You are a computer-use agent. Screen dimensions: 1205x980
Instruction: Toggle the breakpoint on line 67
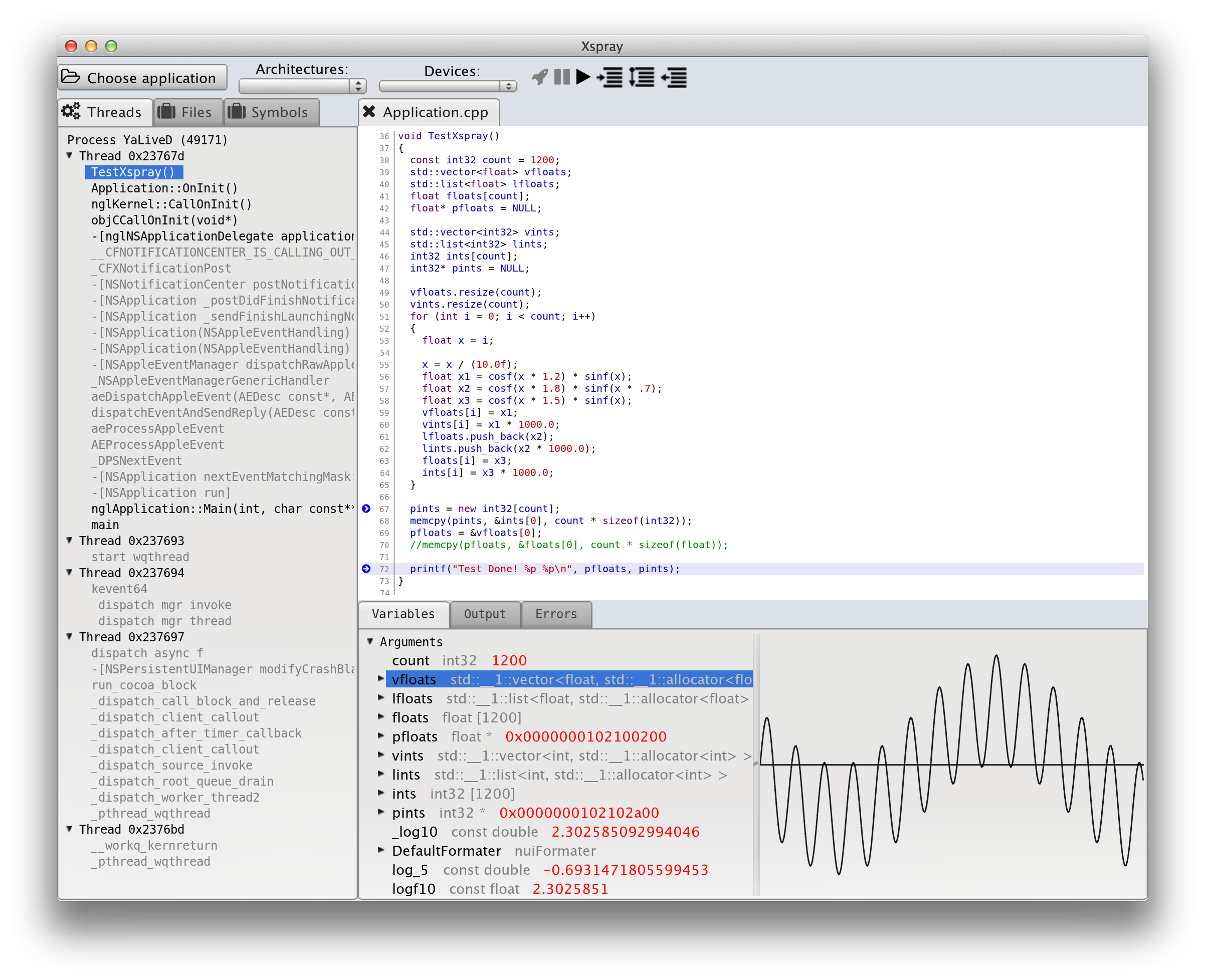click(366, 509)
